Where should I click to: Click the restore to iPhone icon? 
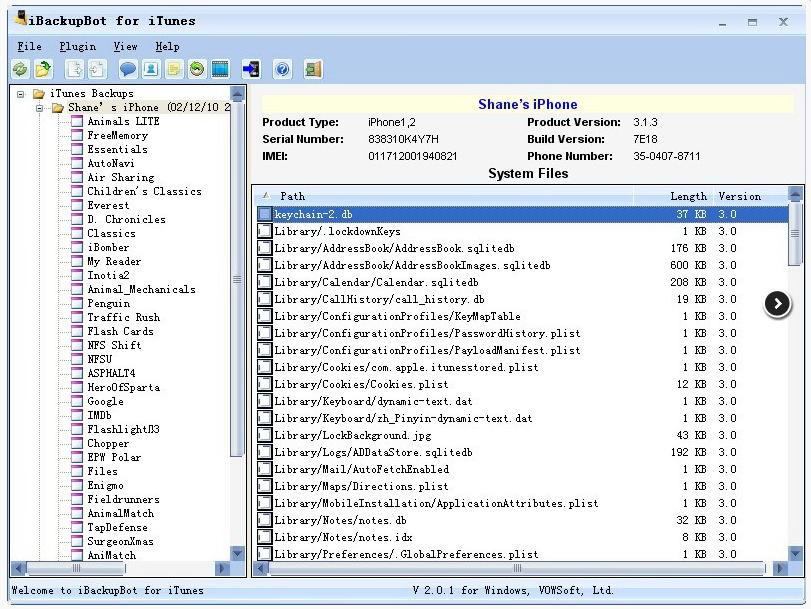coord(251,69)
